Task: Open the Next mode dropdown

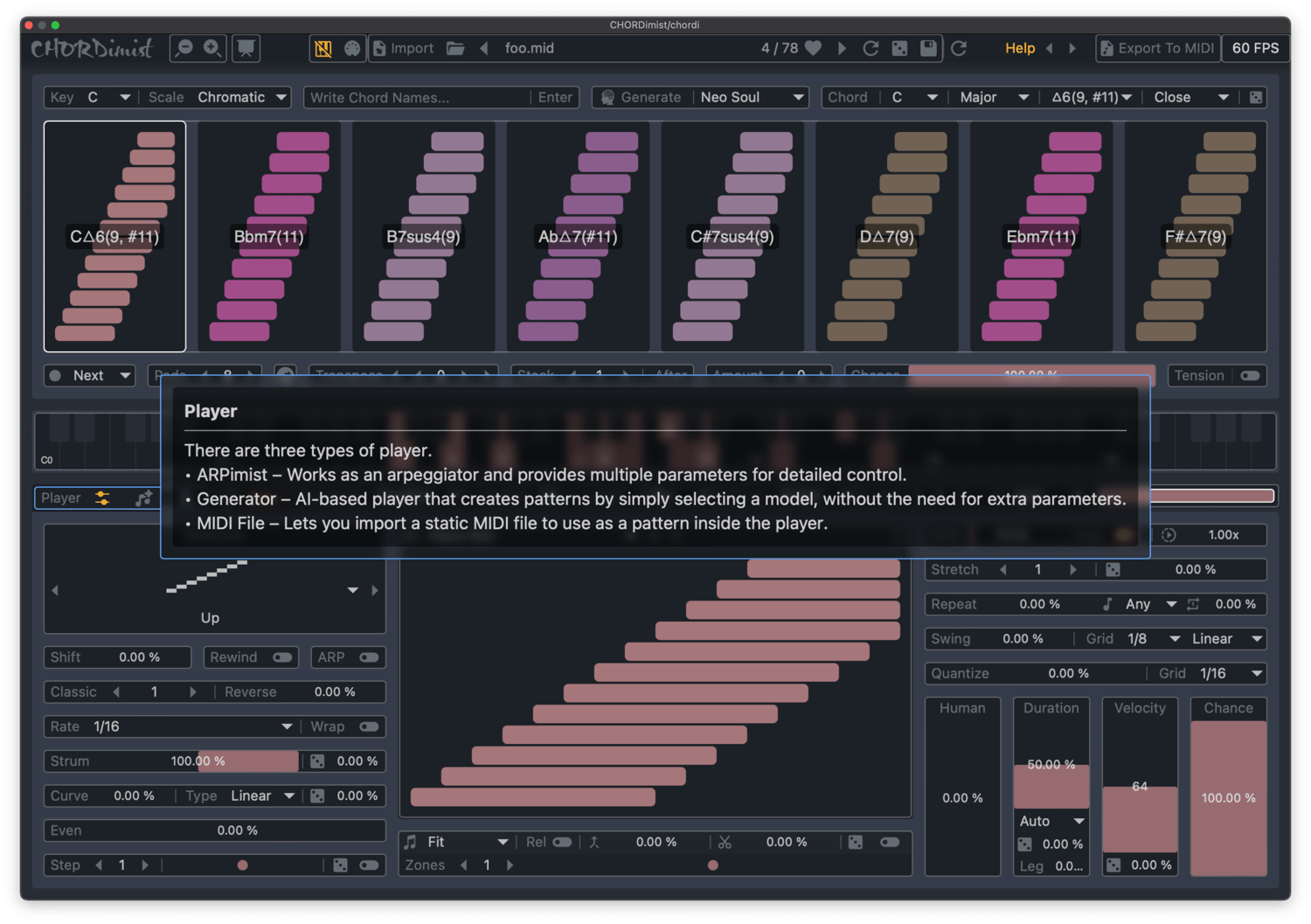Action: coord(90,375)
